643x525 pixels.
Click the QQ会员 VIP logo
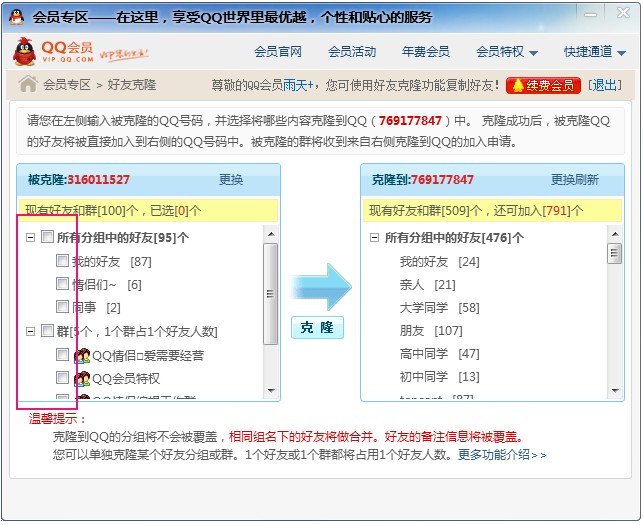coord(53,52)
